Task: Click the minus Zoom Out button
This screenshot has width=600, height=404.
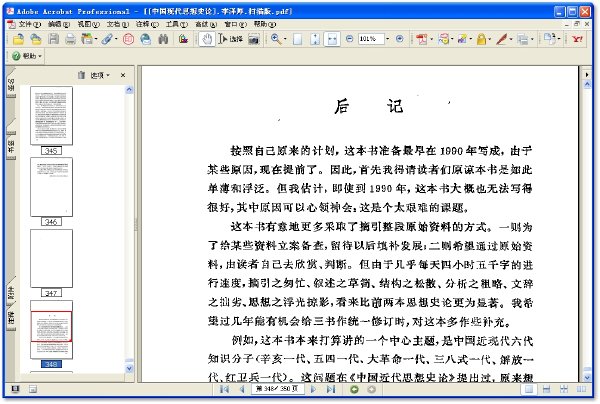Action: click(x=349, y=39)
